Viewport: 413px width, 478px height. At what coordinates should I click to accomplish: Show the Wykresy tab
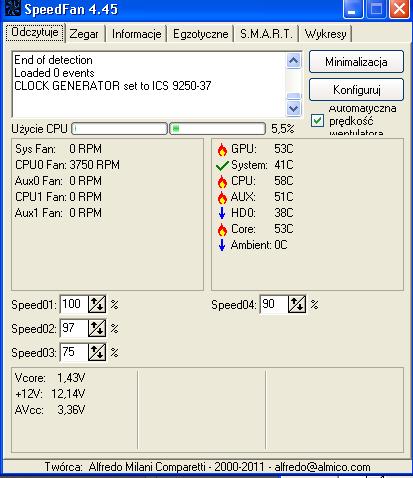[x=326, y=34]
